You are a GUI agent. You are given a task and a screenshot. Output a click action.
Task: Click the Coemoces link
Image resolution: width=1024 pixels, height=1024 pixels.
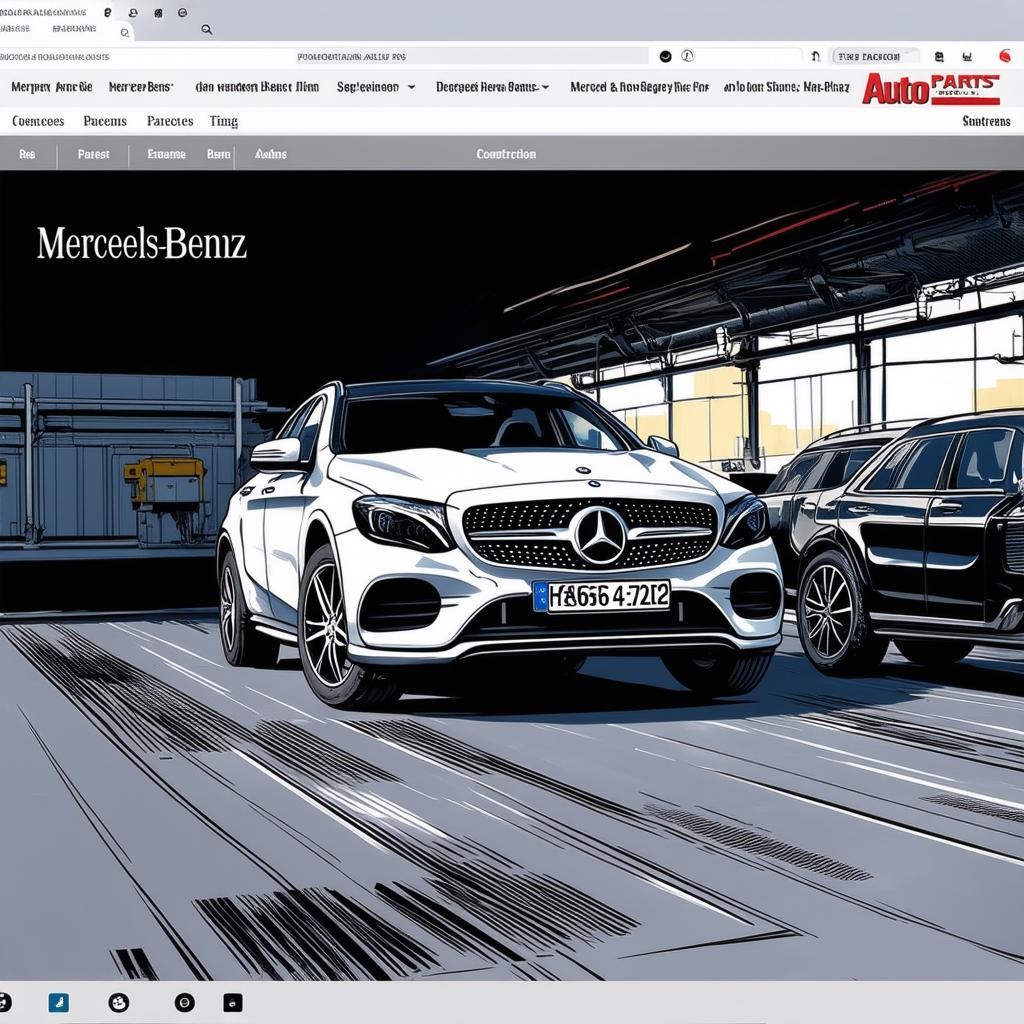pyautogui.click(x=38, y=122)
